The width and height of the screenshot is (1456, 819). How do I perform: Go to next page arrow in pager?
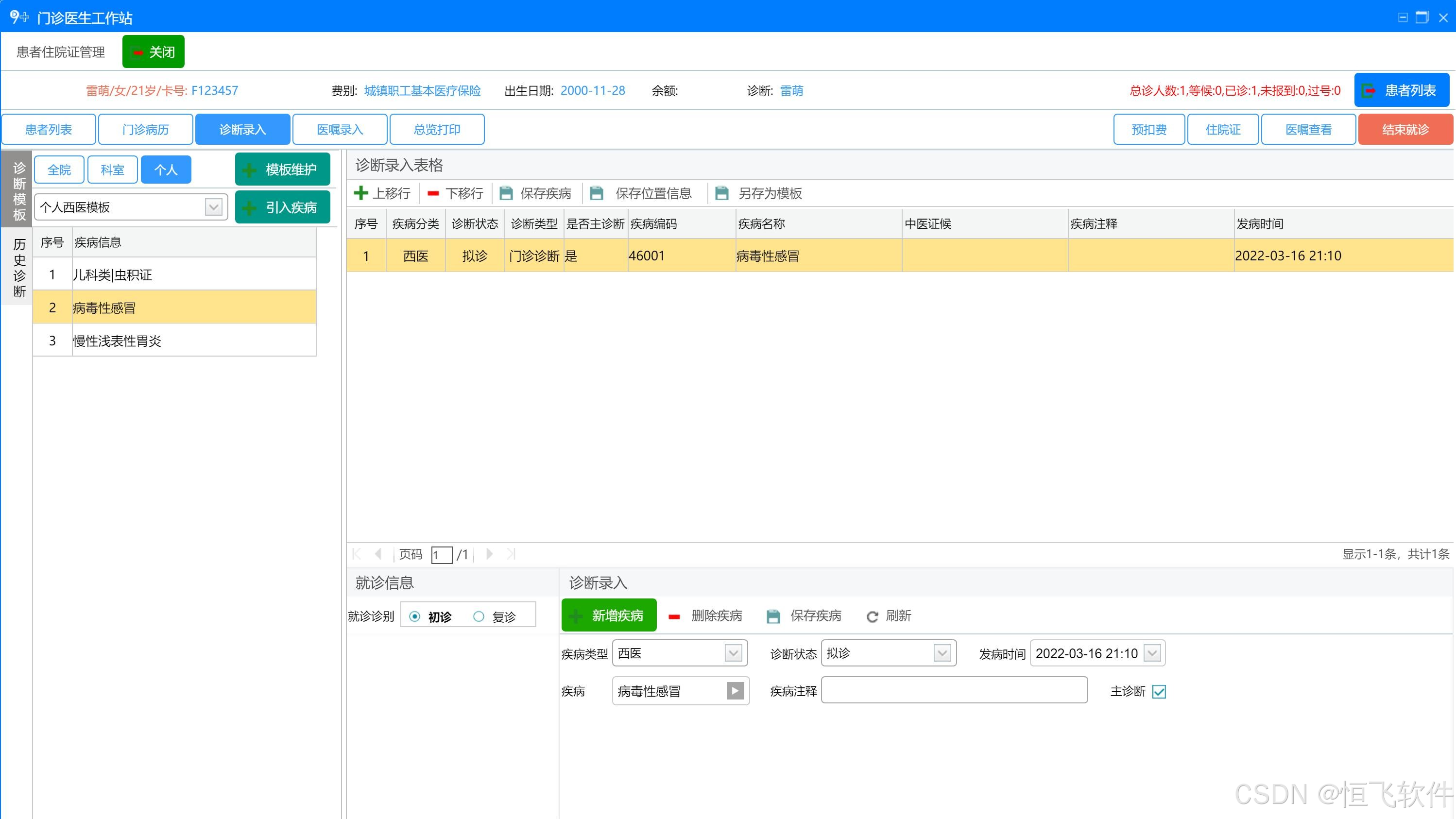click(490, 554)
